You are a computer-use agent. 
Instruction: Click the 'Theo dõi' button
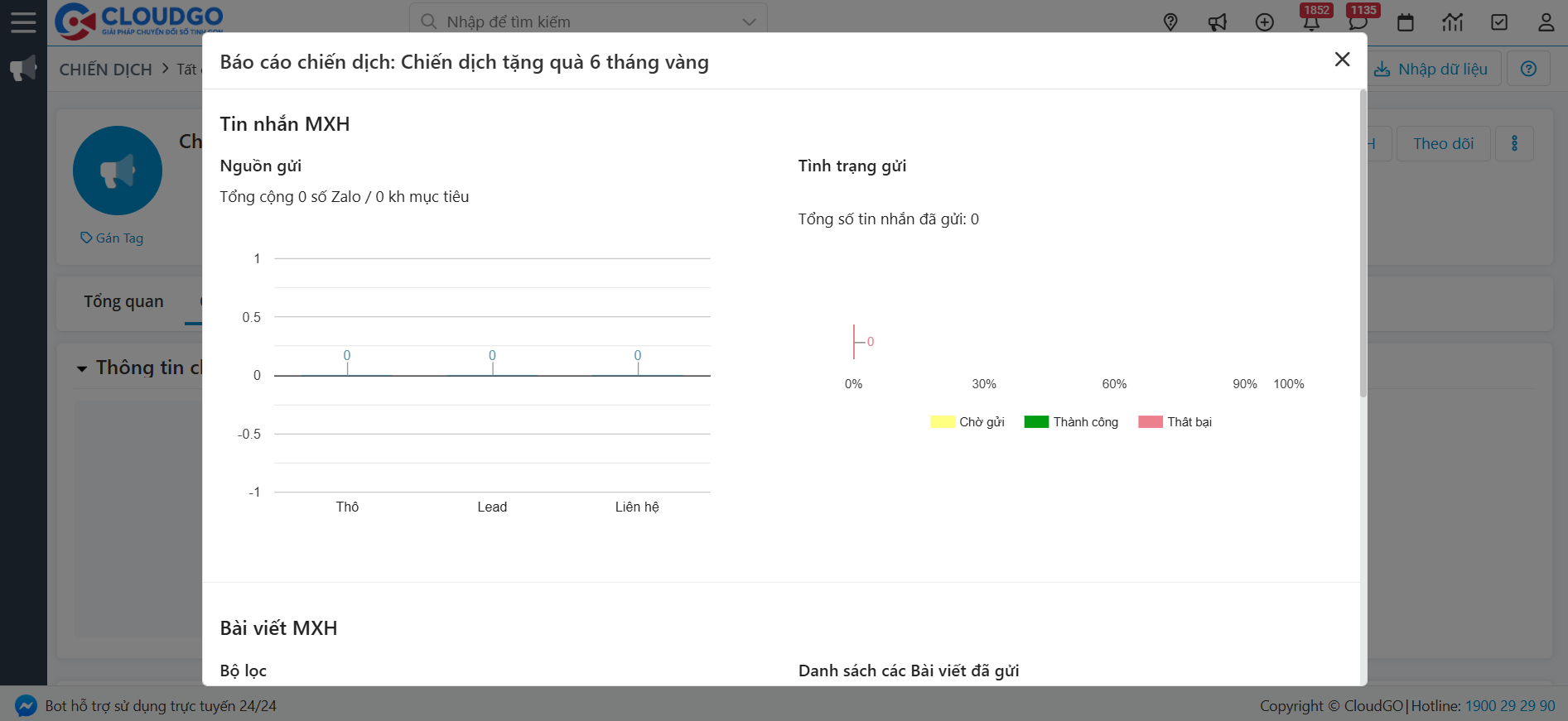1443,143
